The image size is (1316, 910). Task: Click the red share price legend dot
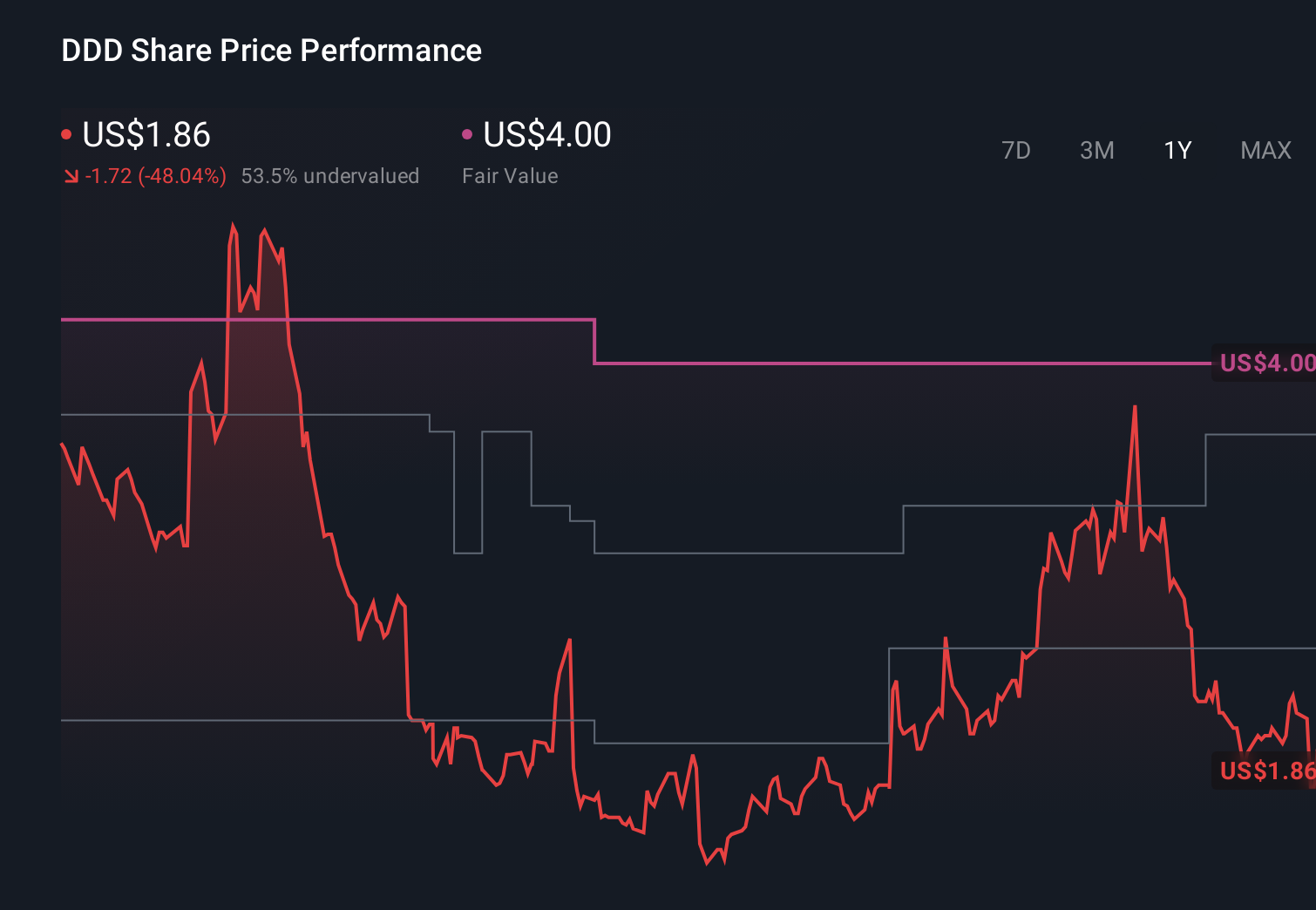point(66,133)
